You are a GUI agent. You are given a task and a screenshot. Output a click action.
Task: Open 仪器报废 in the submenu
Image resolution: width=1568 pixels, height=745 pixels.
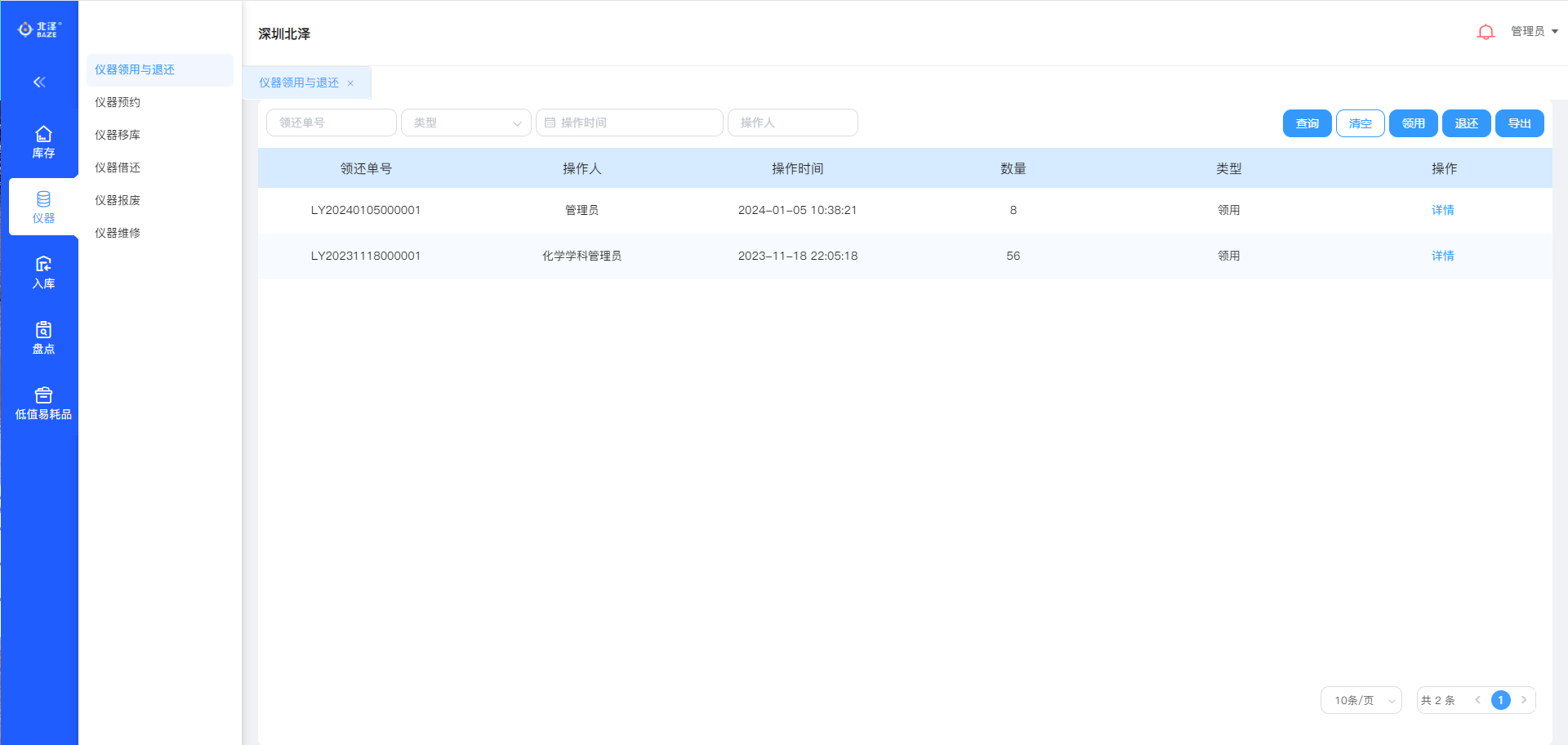[118, 200]
